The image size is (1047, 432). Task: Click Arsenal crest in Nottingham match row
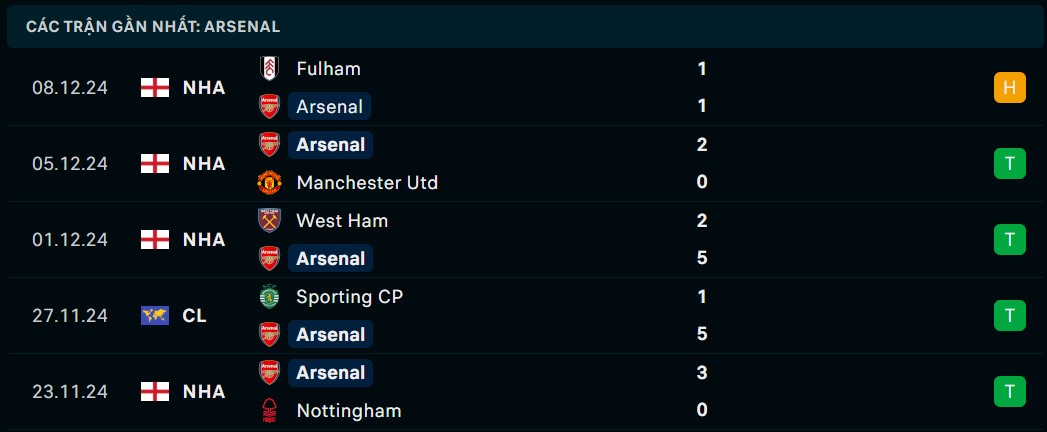[269, 373]
